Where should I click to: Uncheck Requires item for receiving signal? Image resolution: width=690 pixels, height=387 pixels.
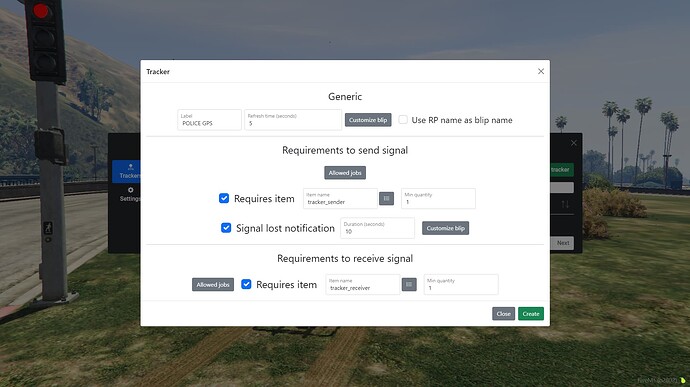[246, 284]
